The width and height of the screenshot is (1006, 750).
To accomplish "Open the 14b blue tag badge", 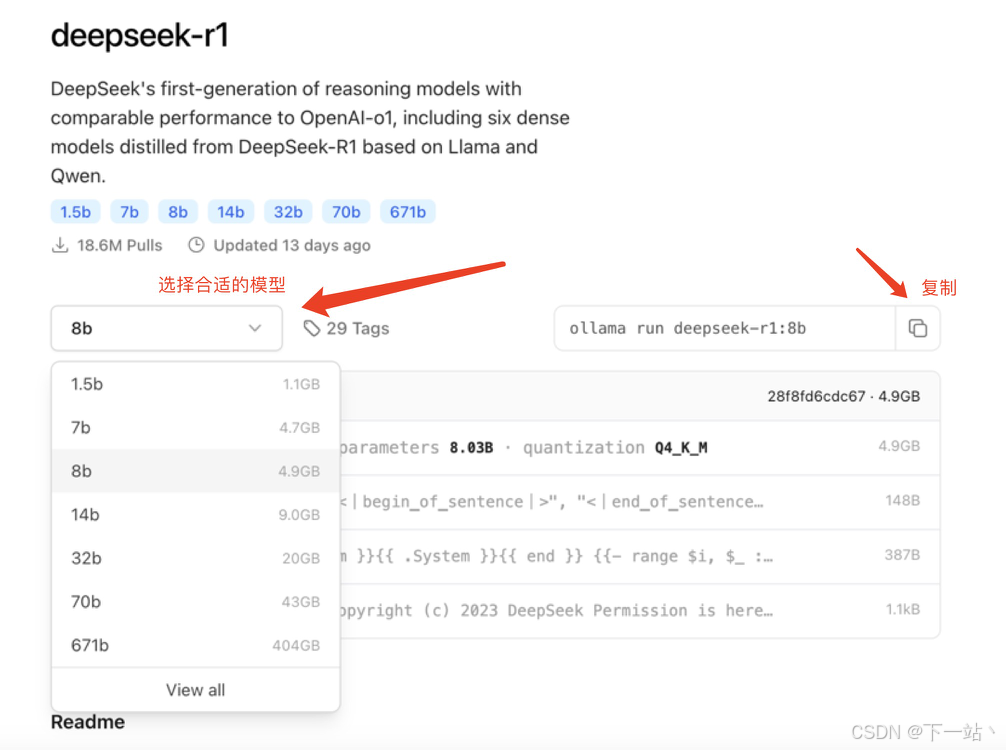I will click(230, 212).
